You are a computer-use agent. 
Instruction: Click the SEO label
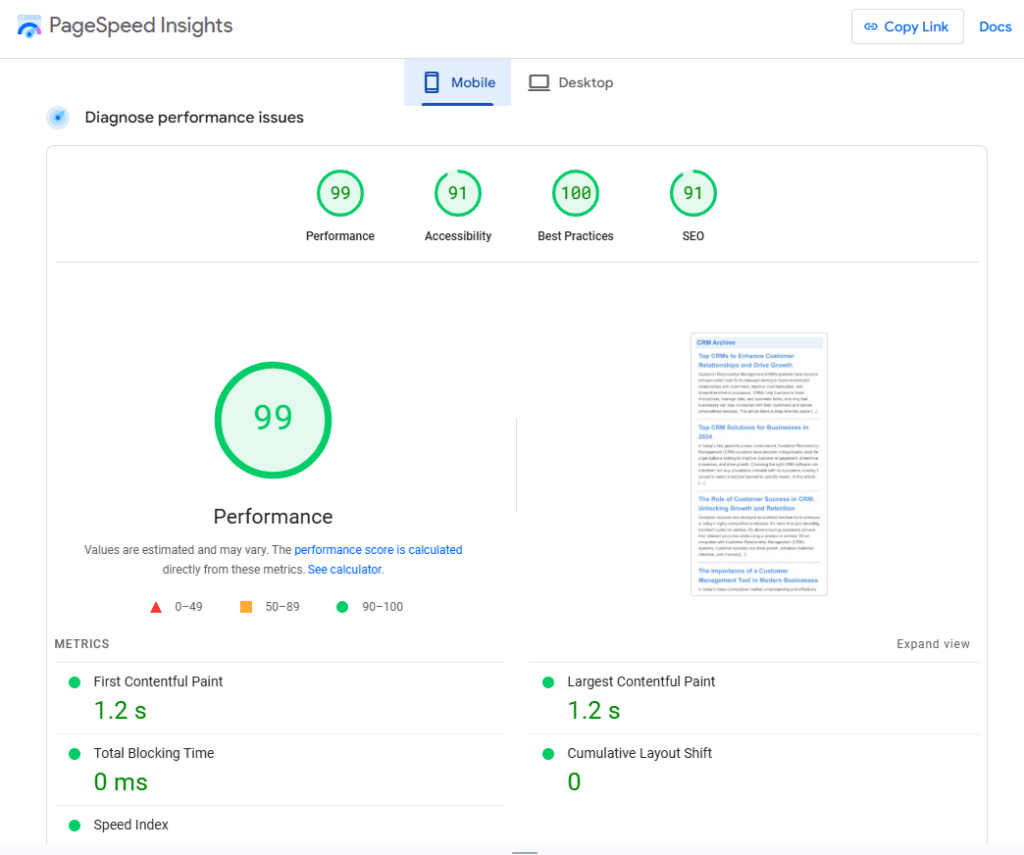tap(693, 236)
